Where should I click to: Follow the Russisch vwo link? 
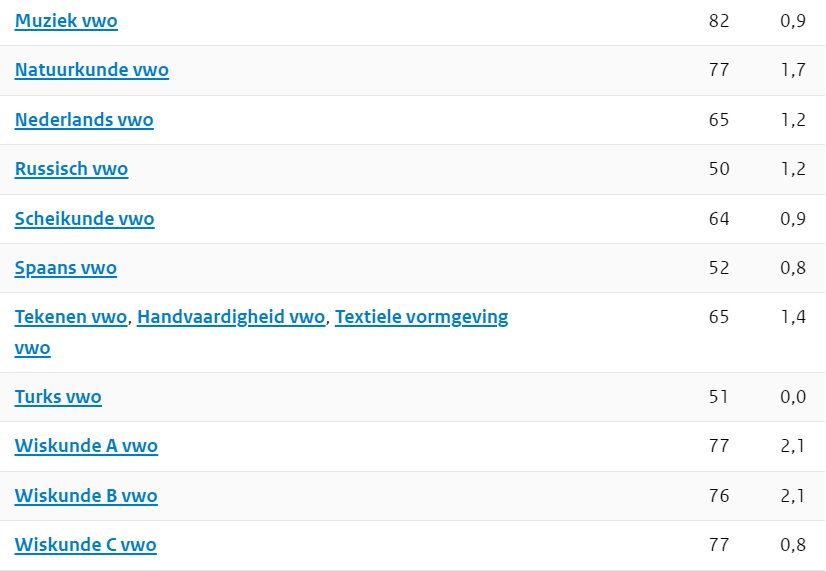tap(71, 169)
